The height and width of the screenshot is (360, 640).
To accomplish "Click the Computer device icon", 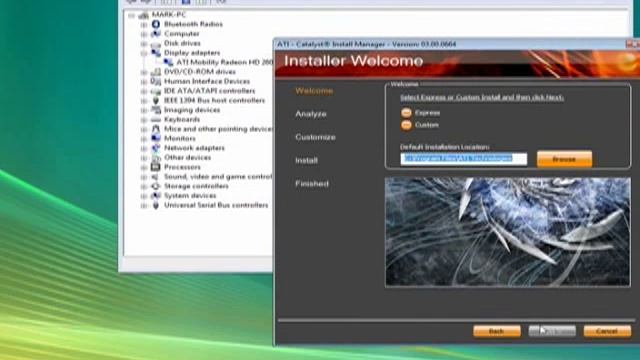I will point(156,34).
